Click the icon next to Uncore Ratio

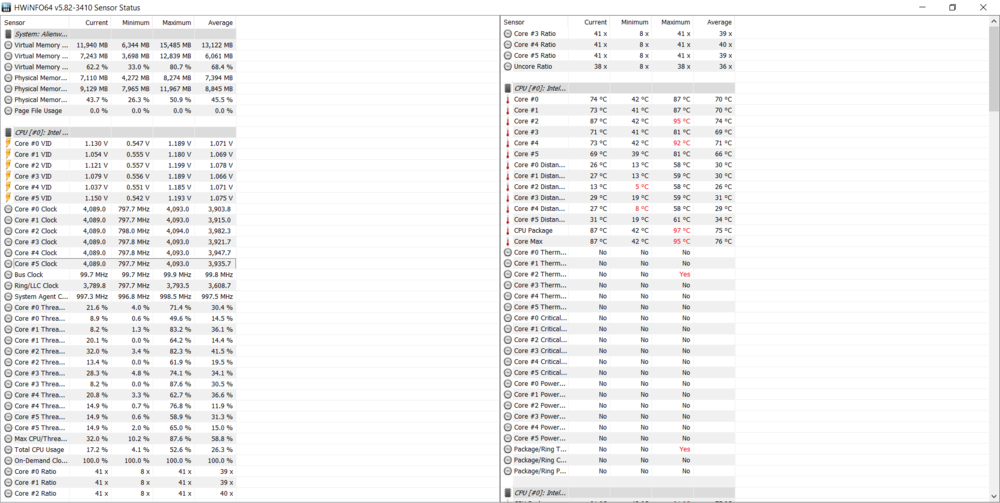[507, 66]
